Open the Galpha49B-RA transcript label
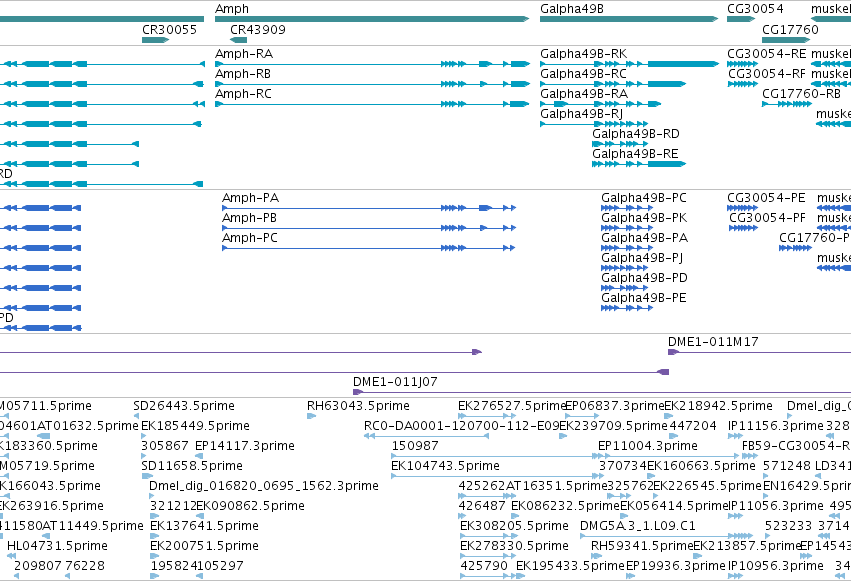Screen dimensions: 851x581 click(x=584, y=94)
